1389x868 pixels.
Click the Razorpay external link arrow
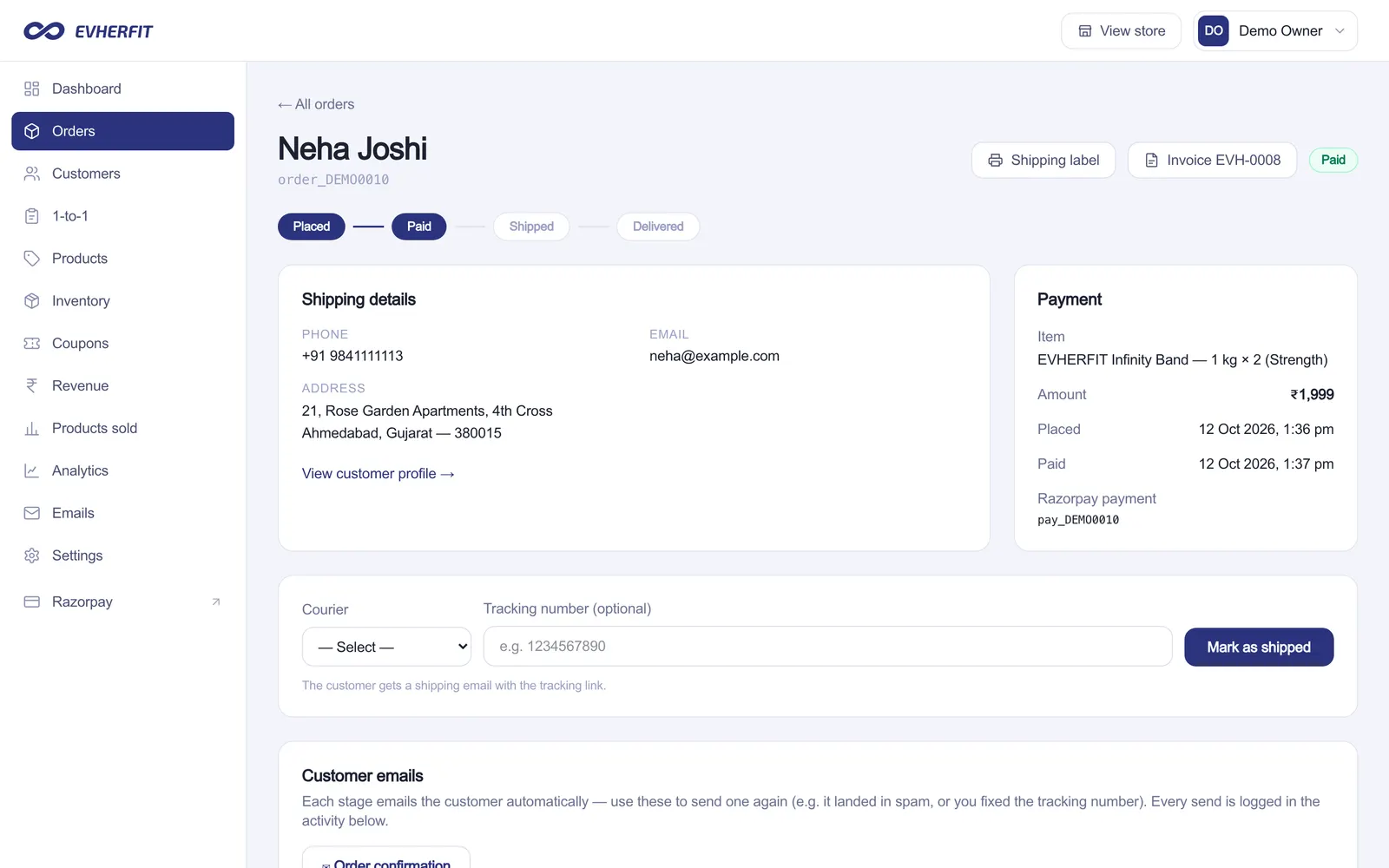(x=216, y=602)
